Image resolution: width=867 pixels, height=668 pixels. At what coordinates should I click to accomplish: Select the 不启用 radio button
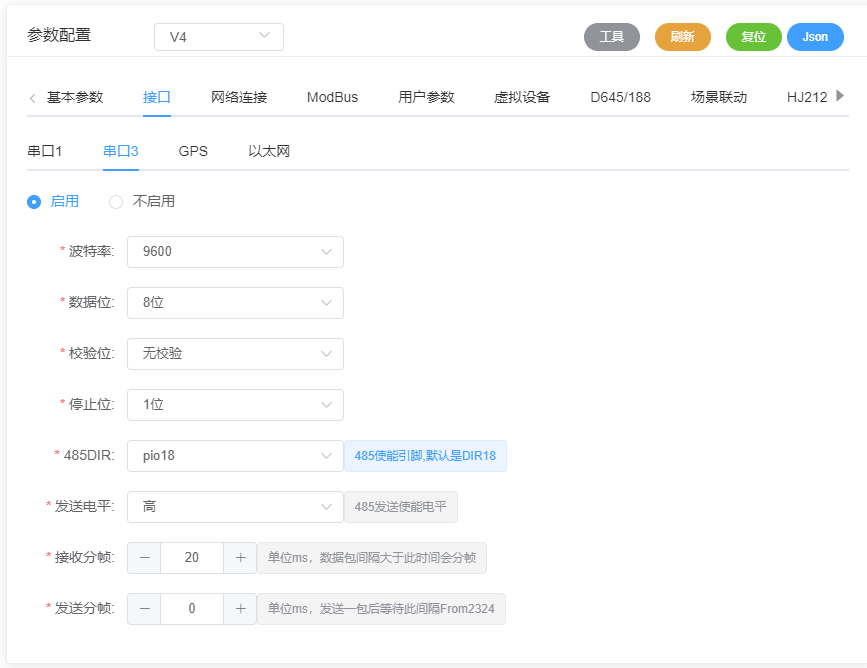click(116, 201)
